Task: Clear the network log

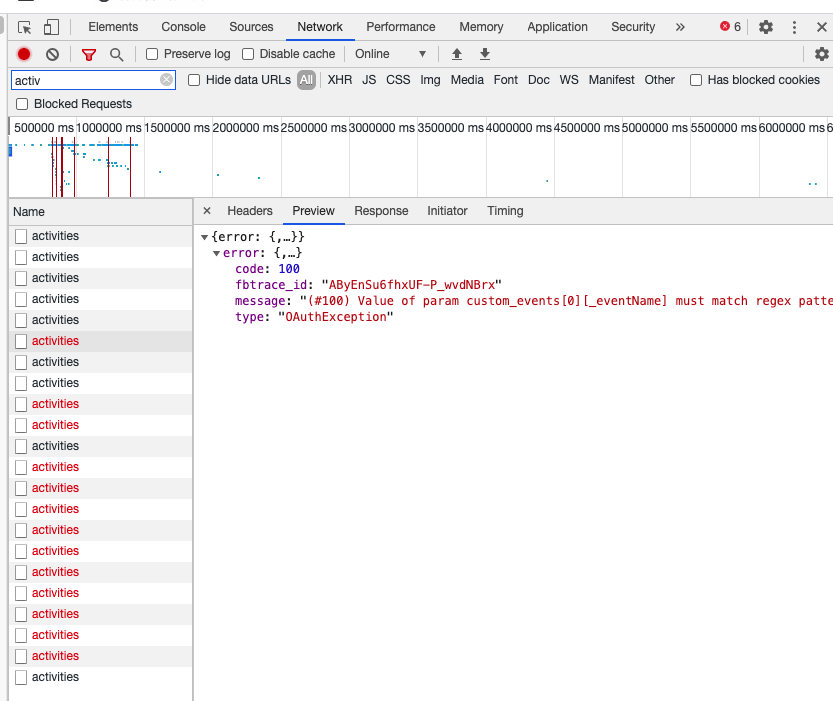Action: point(52,54)
